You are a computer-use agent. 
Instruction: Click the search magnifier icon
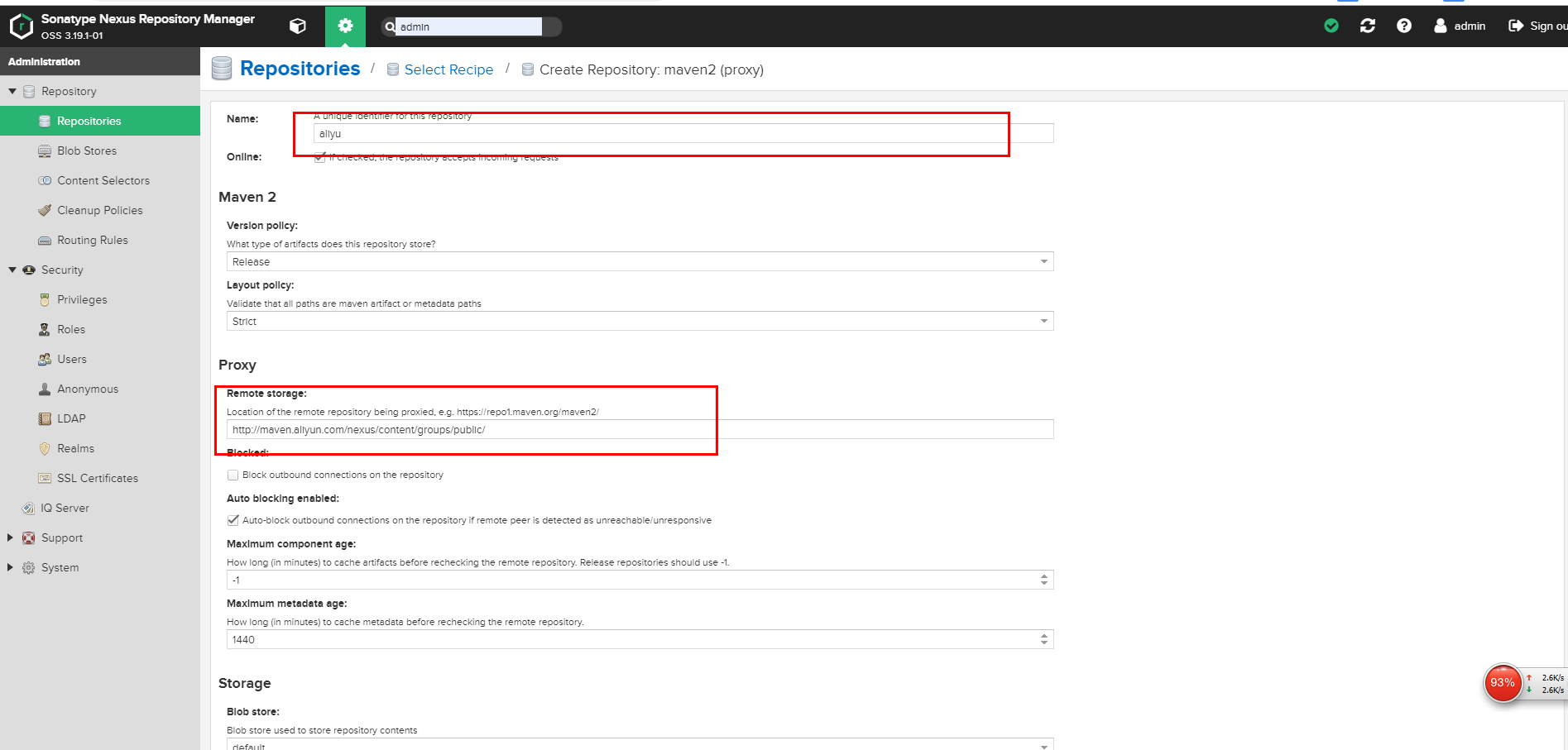pos(390,26)
